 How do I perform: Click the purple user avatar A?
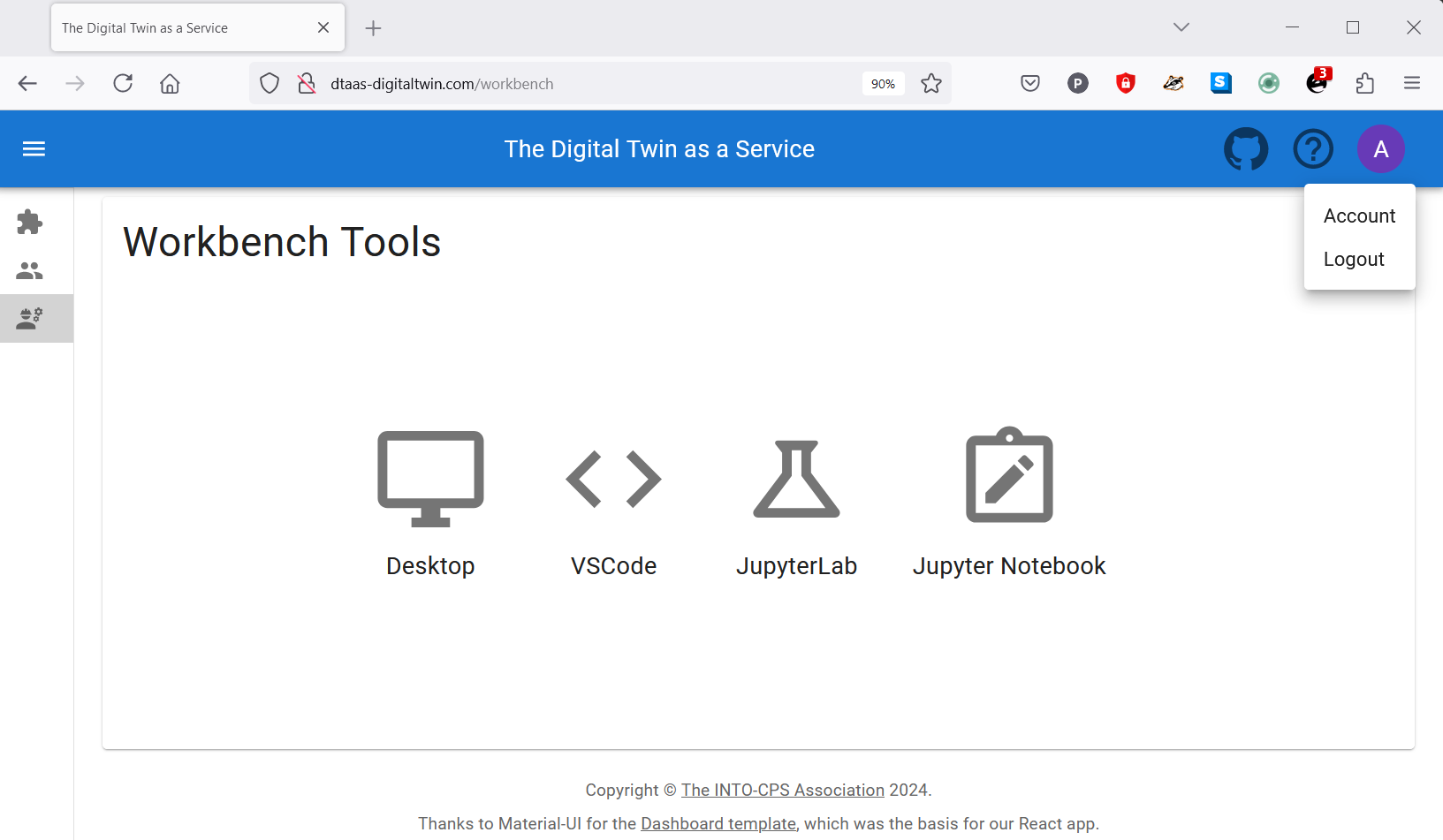pos(1381,148)
